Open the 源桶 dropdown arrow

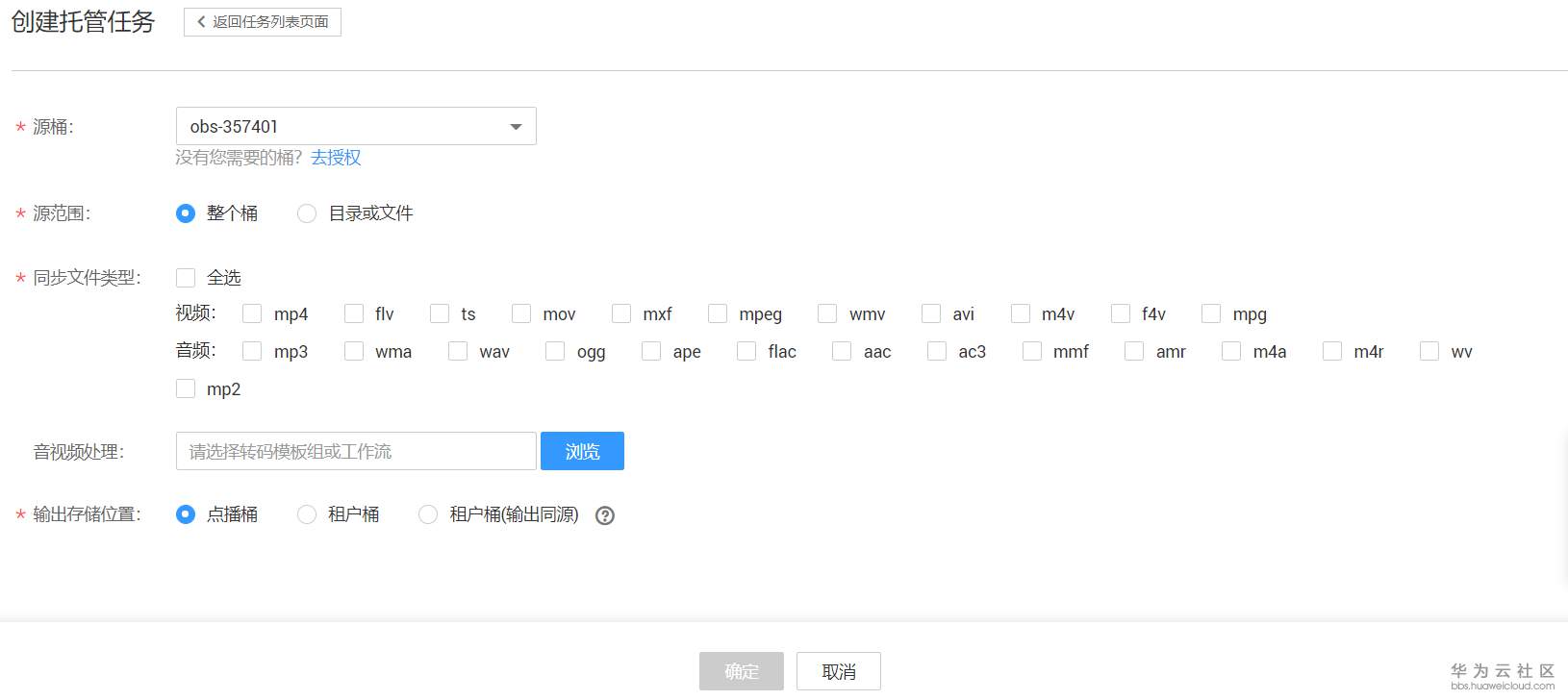(516, 127)
